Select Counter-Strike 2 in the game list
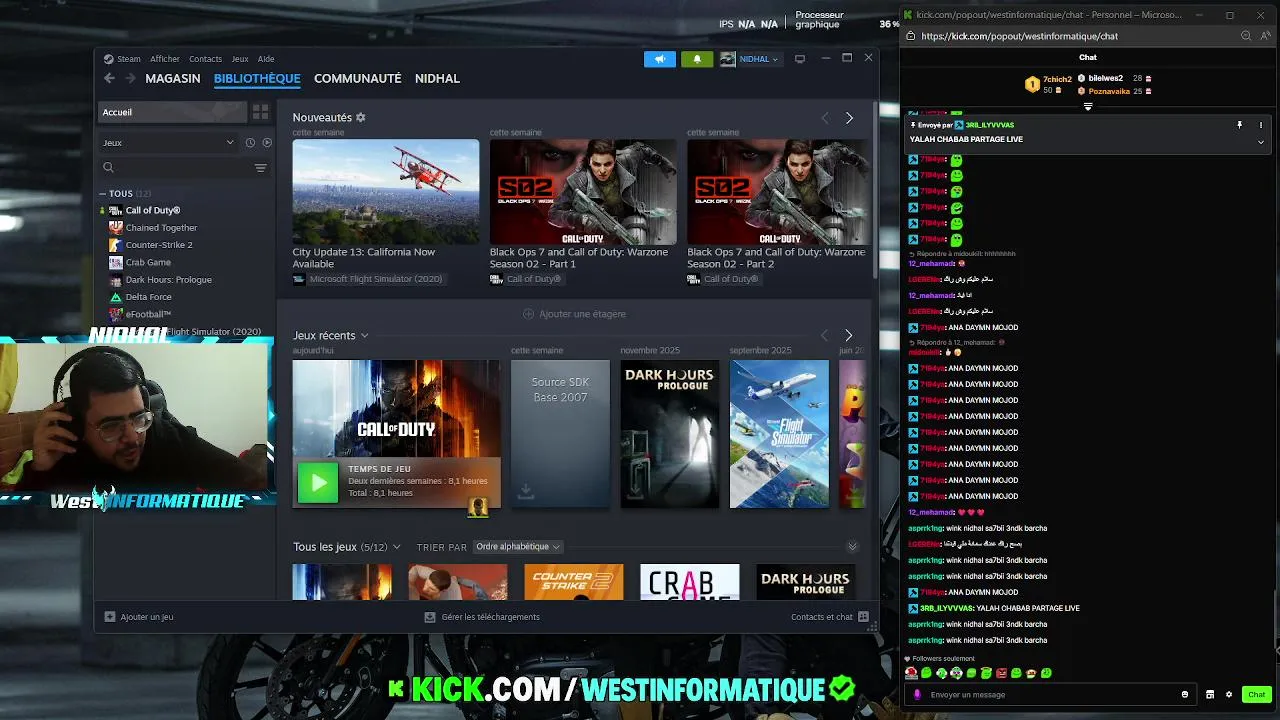Screen dimensions: 1280x720 [x=159, y=245]
